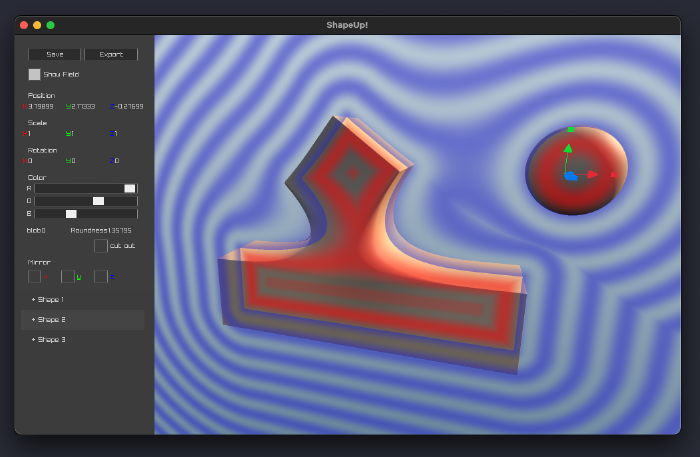Select the Position Z value -0.27699
Screen dimensions: 700x457
point(127,107)
